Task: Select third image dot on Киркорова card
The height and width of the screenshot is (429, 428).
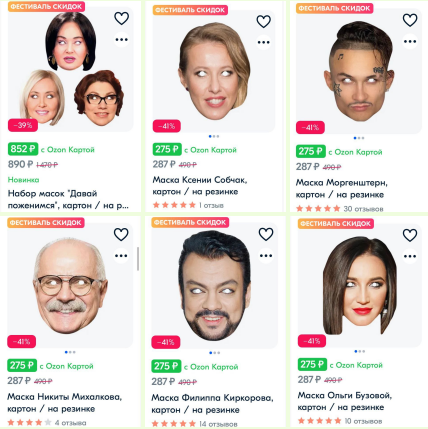Action: pyautogui.click(x=218, y=353)
